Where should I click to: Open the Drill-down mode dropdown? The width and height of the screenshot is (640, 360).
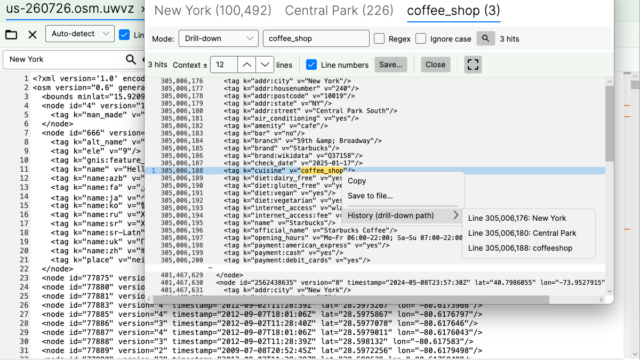coord(218,38)
